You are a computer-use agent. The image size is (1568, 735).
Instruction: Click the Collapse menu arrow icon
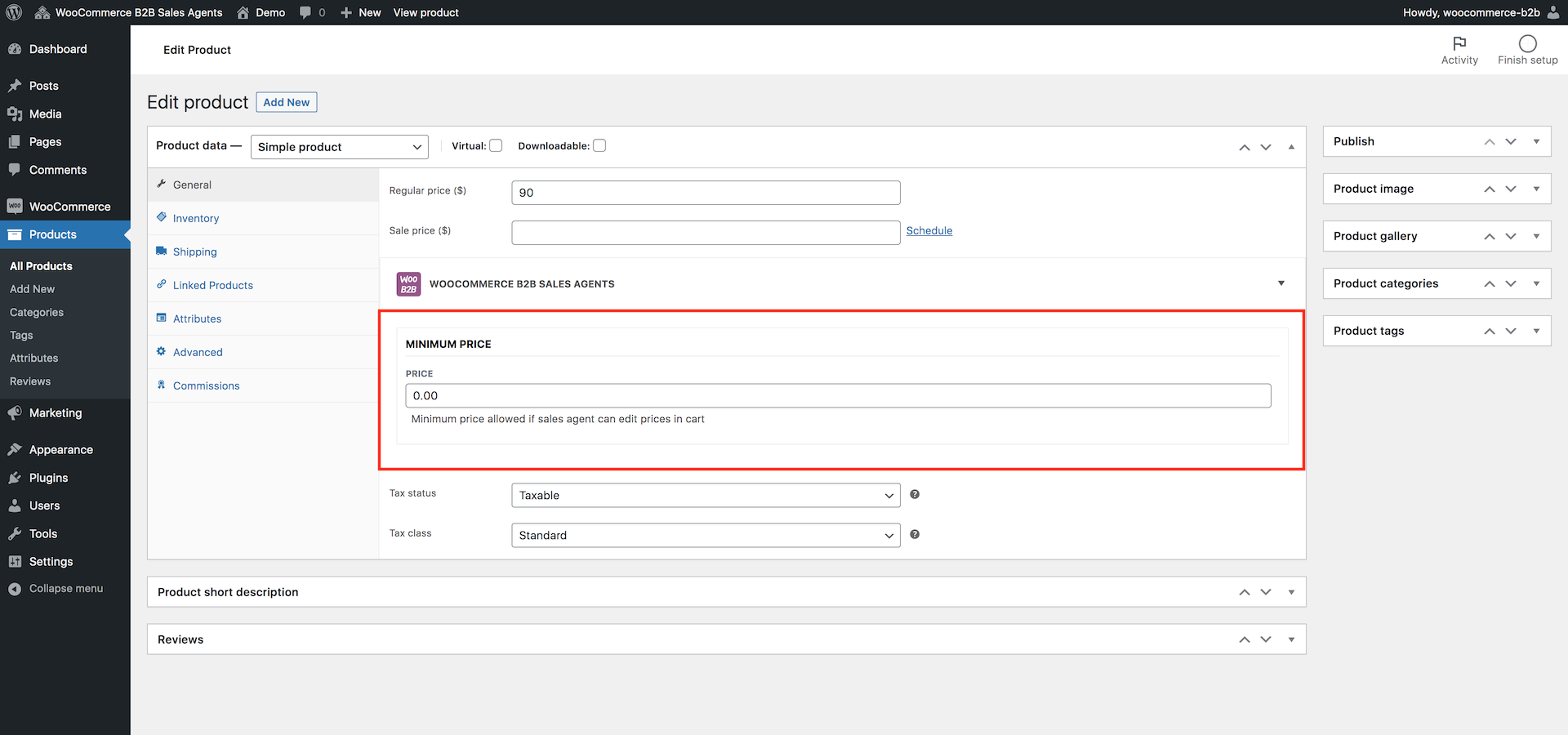(x=15, y=589)
